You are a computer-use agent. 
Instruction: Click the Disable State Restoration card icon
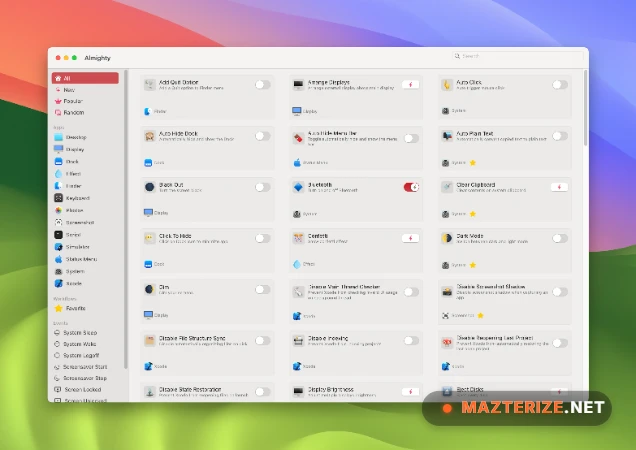coord(150,392)
